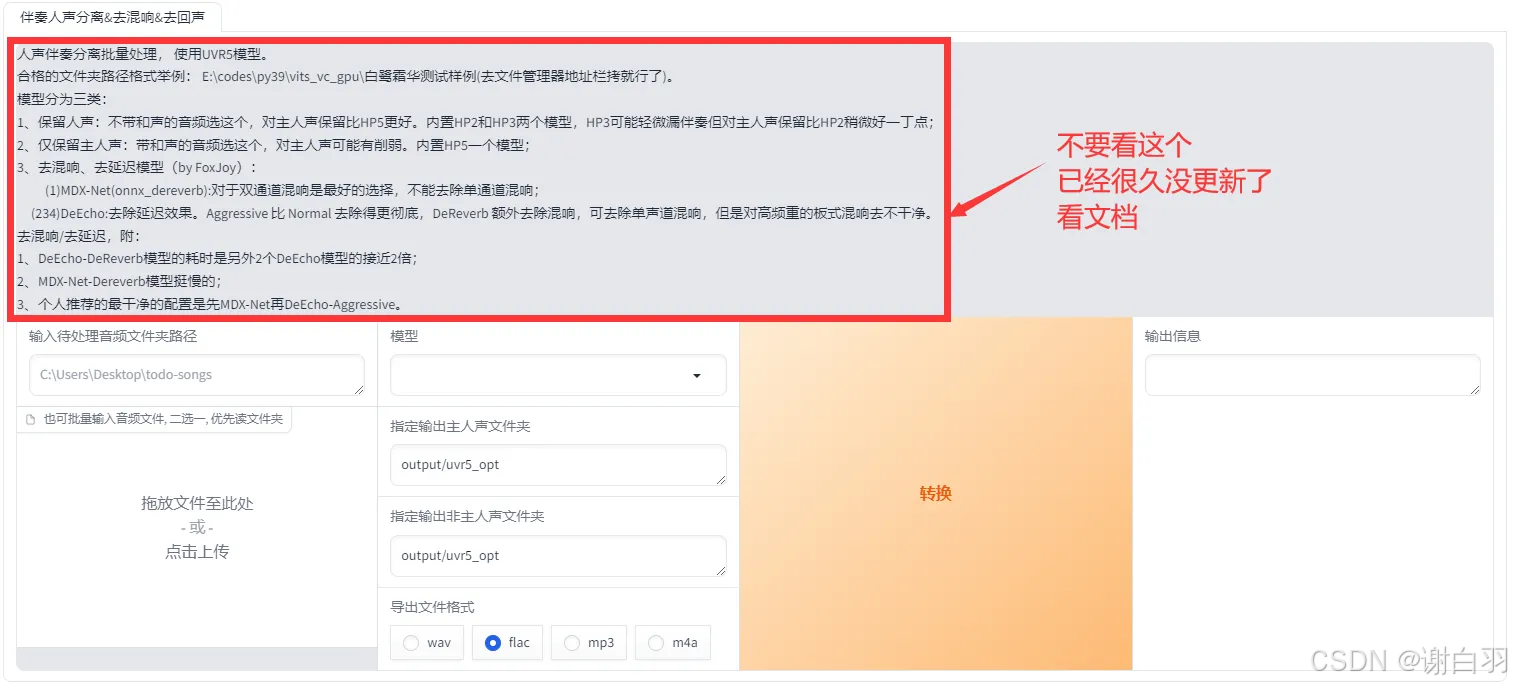1514x687 pixels.
Task: Click the 模型 dropdown arrow icon
Action: click(x=696, y=376)
